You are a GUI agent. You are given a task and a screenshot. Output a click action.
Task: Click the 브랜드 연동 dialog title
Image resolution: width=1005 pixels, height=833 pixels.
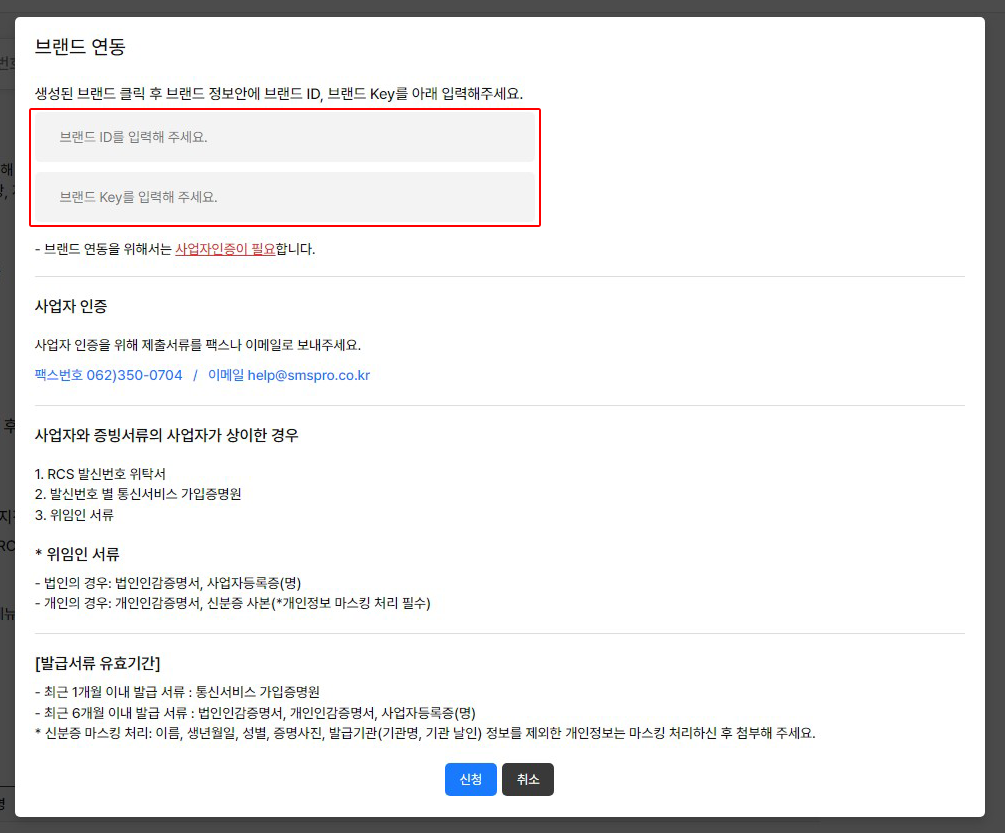tap(80, 46)
